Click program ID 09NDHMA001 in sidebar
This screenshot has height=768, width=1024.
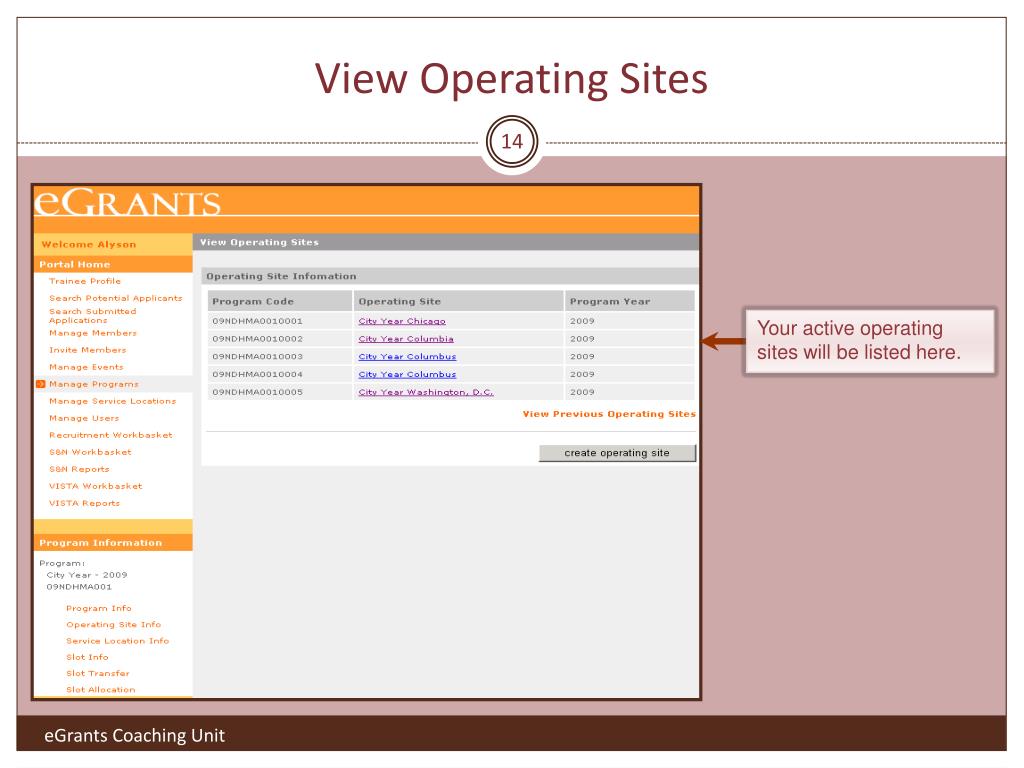[x=79, y=587]
